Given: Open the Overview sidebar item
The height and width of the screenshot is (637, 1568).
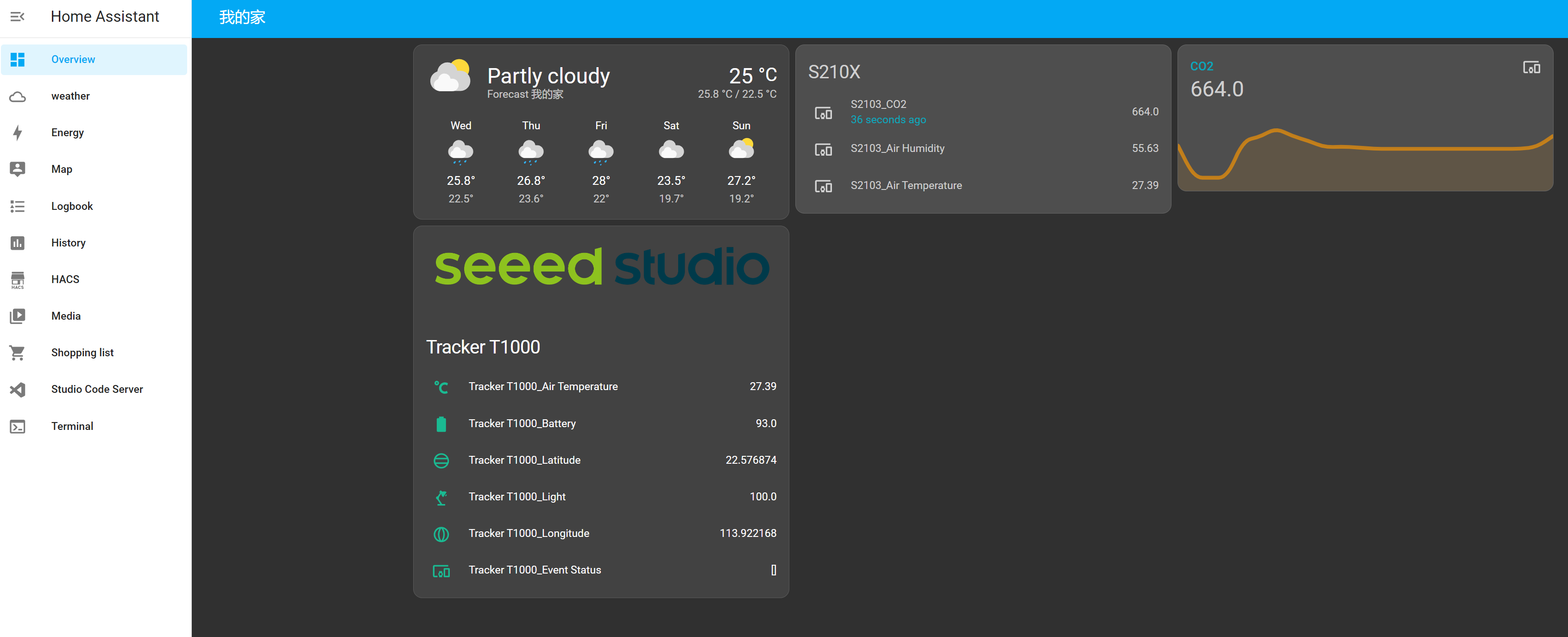Looking at the screenshot, I should [94, 60].
